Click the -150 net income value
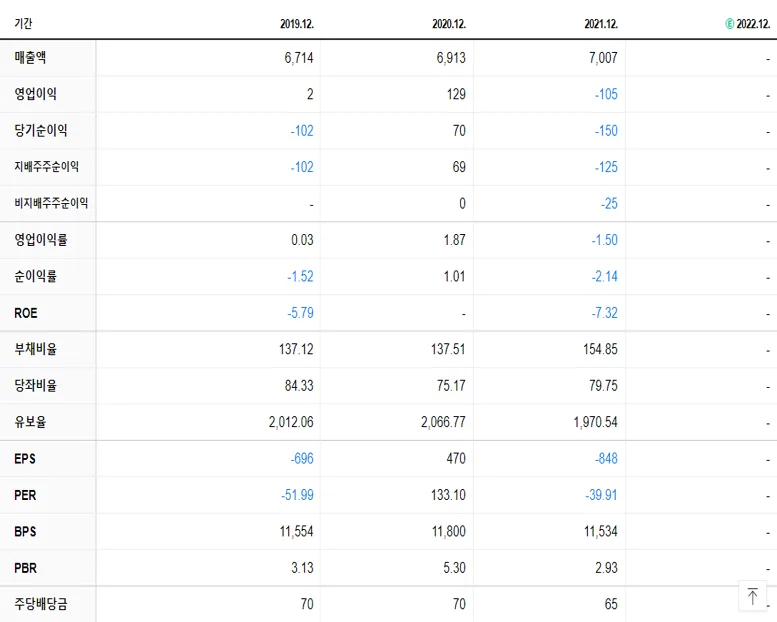The width and height of the screenshot is (777, 622). coord(606,131)
